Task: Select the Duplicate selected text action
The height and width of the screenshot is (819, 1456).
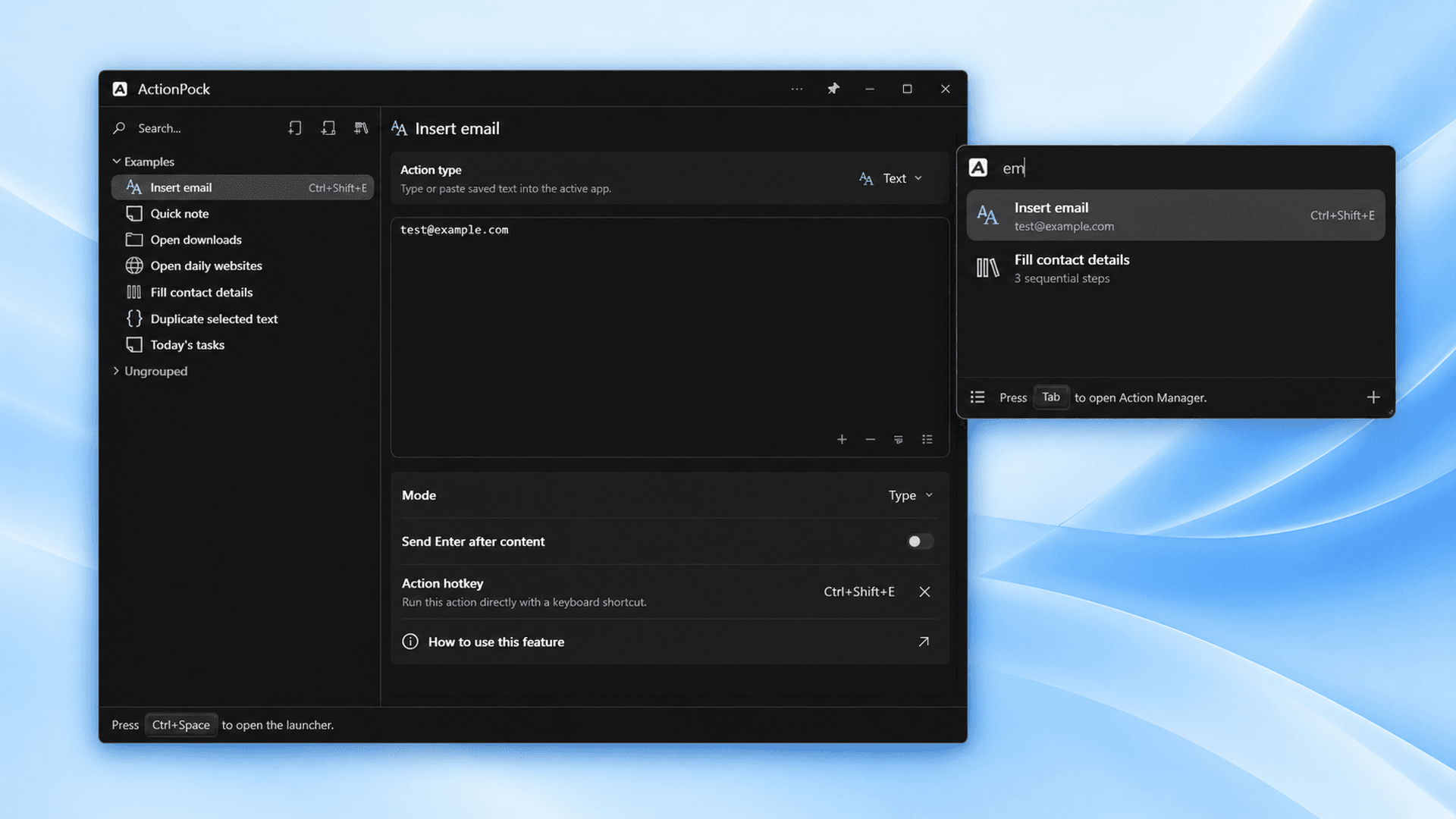Action: pos(243,318)
